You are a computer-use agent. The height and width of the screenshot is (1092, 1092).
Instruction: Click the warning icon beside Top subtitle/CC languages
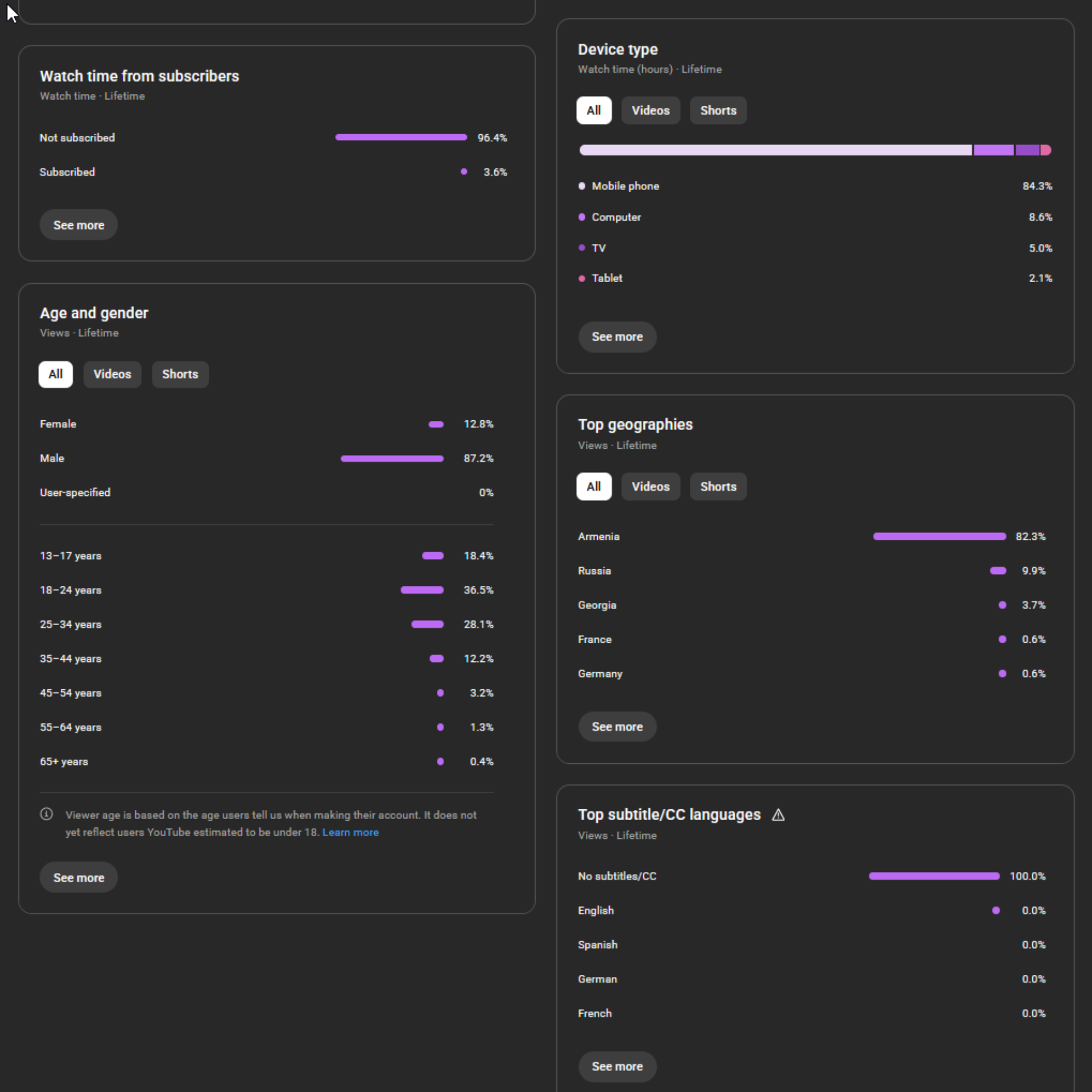[x=778, y=815]
